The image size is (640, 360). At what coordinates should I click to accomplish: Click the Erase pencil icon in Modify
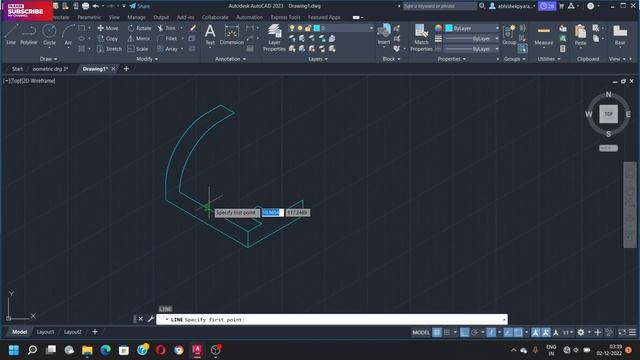192,28
